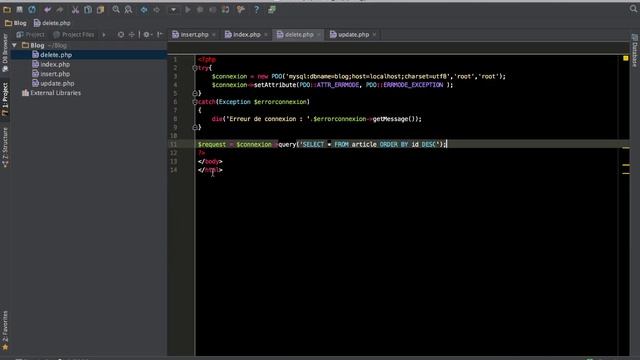Viewport: 640px width, 360px height.
Task: Select External Libraries node
Action: tap(51, 93)
